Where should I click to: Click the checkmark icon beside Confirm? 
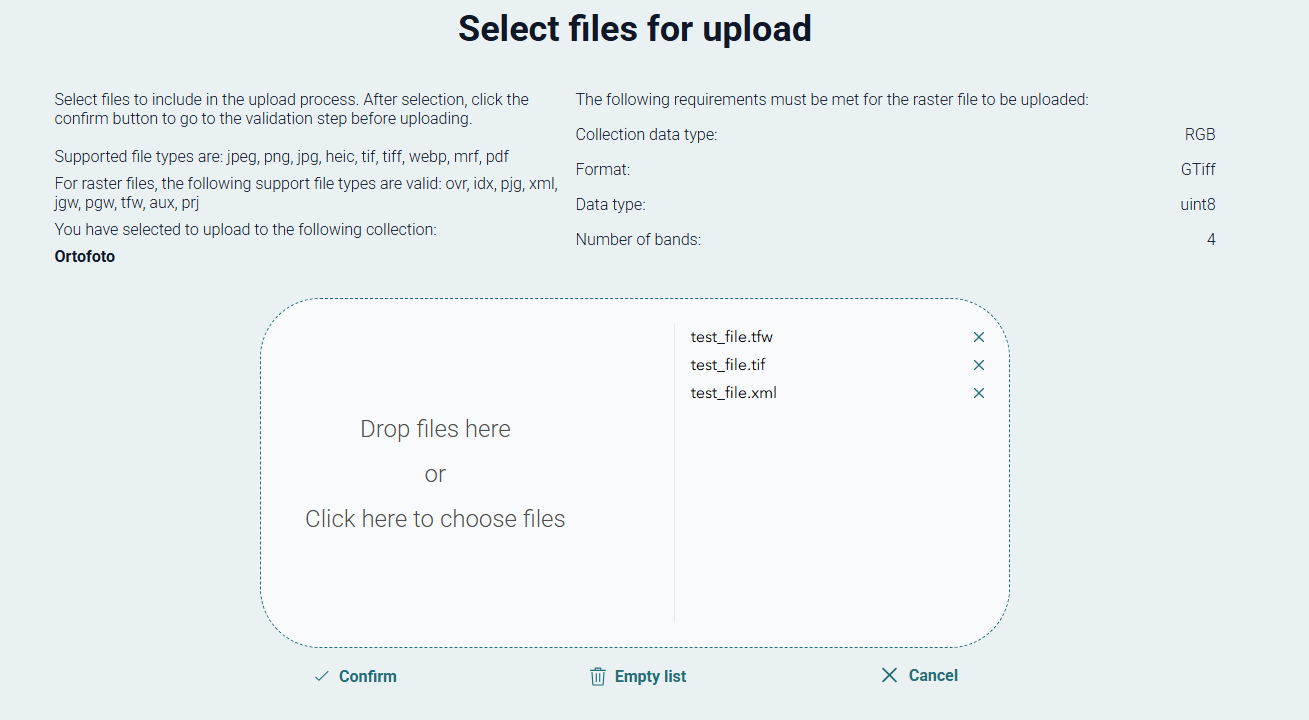coord(321,676)
